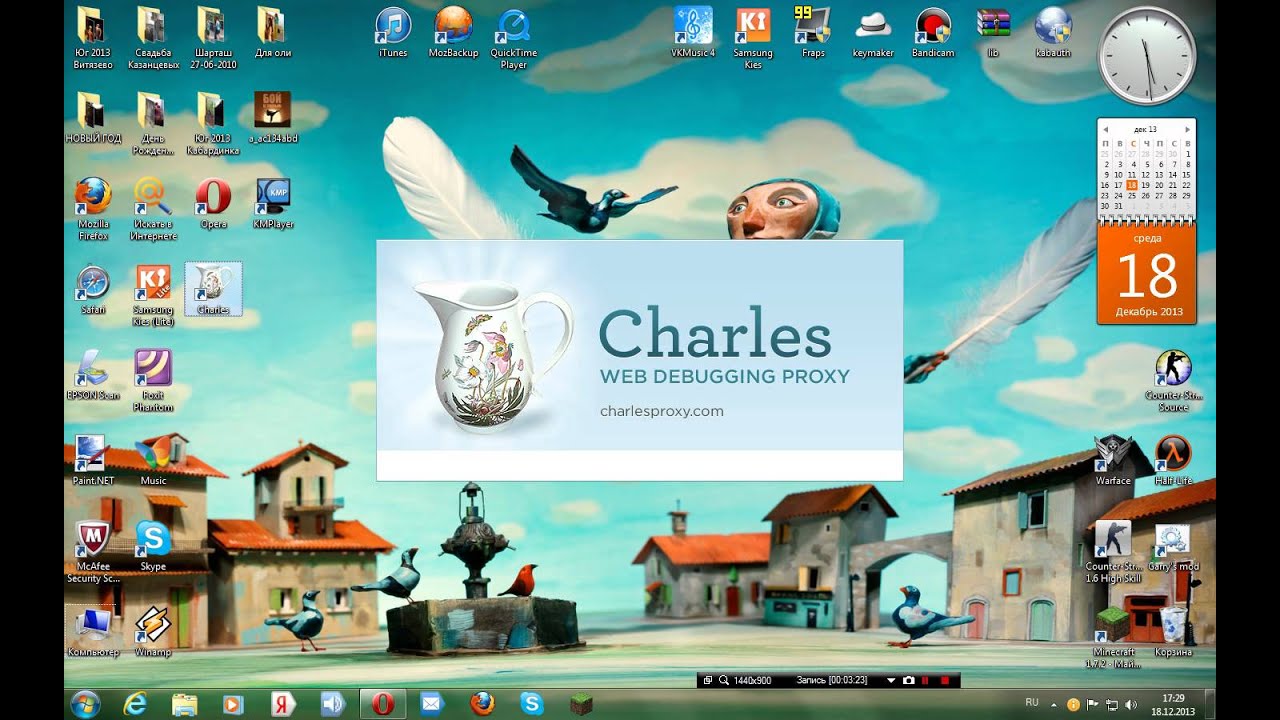The height and width of the screenshot is (720, 1280).
Task: Select the EPSON Scan desktop shortcut
Action: tap(93, 376)
